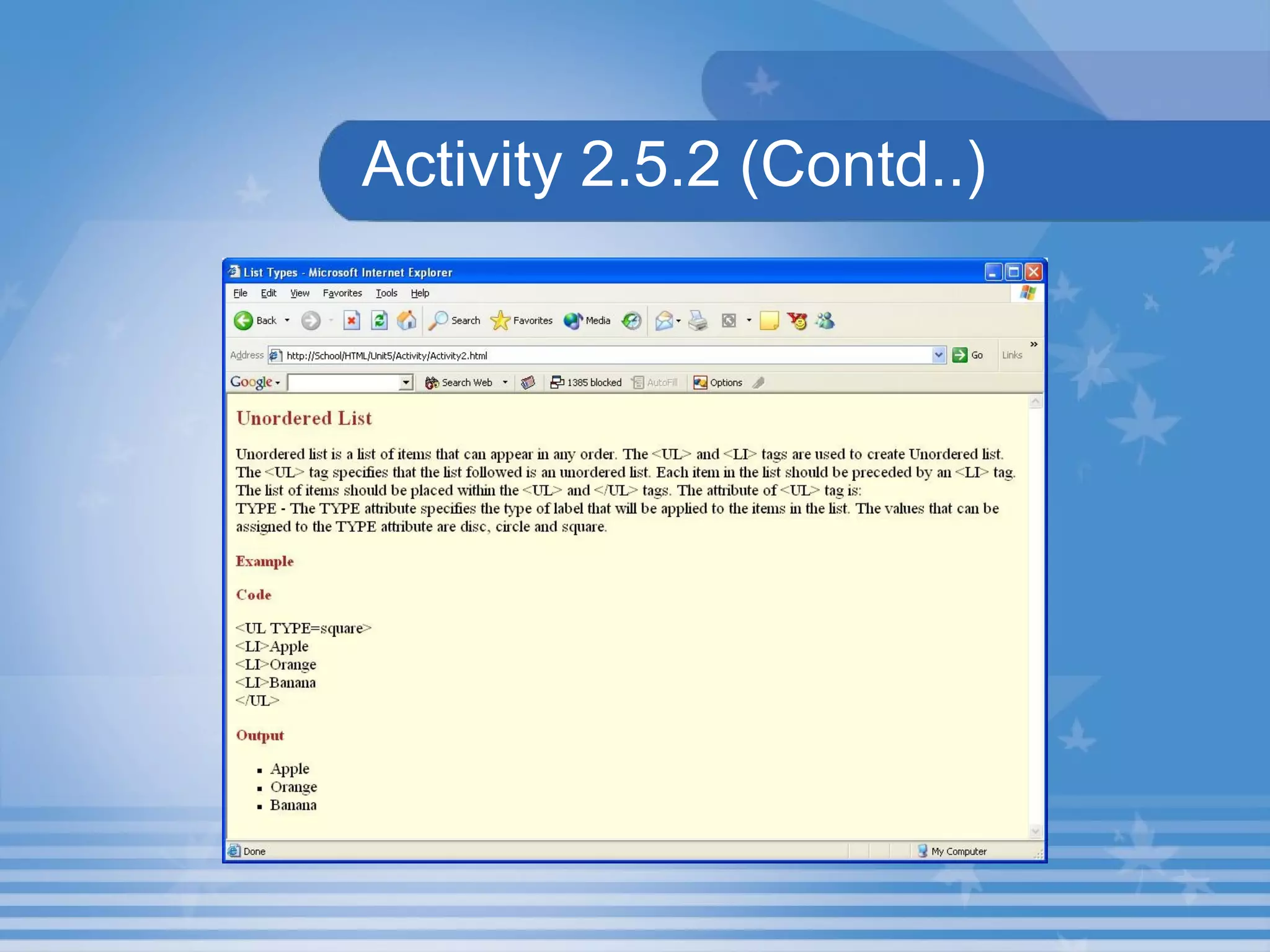Click the vertical scrollbar up arrow
Viewport: 1270px width, 952px height.
pos(1035,402)
